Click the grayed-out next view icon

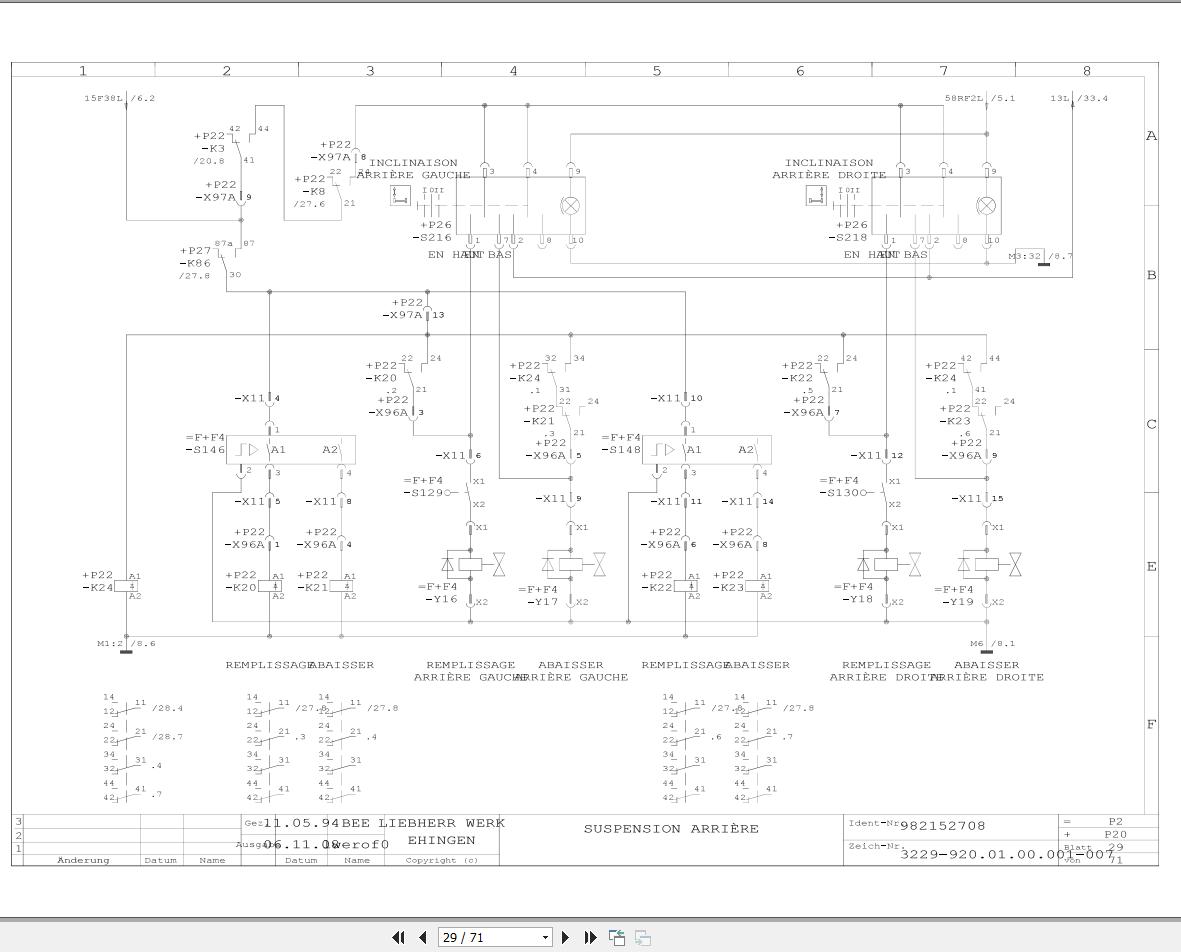642,937
